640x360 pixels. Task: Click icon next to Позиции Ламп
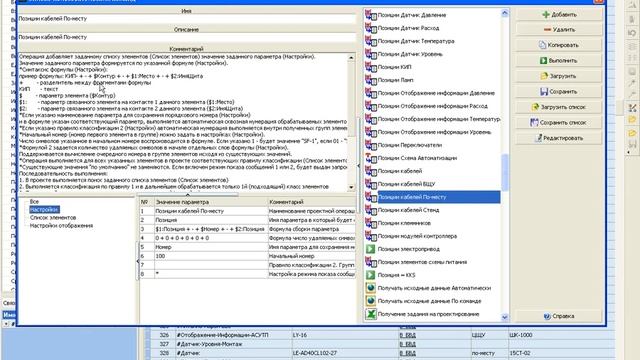pyautogui.click(x=371, y=80)
